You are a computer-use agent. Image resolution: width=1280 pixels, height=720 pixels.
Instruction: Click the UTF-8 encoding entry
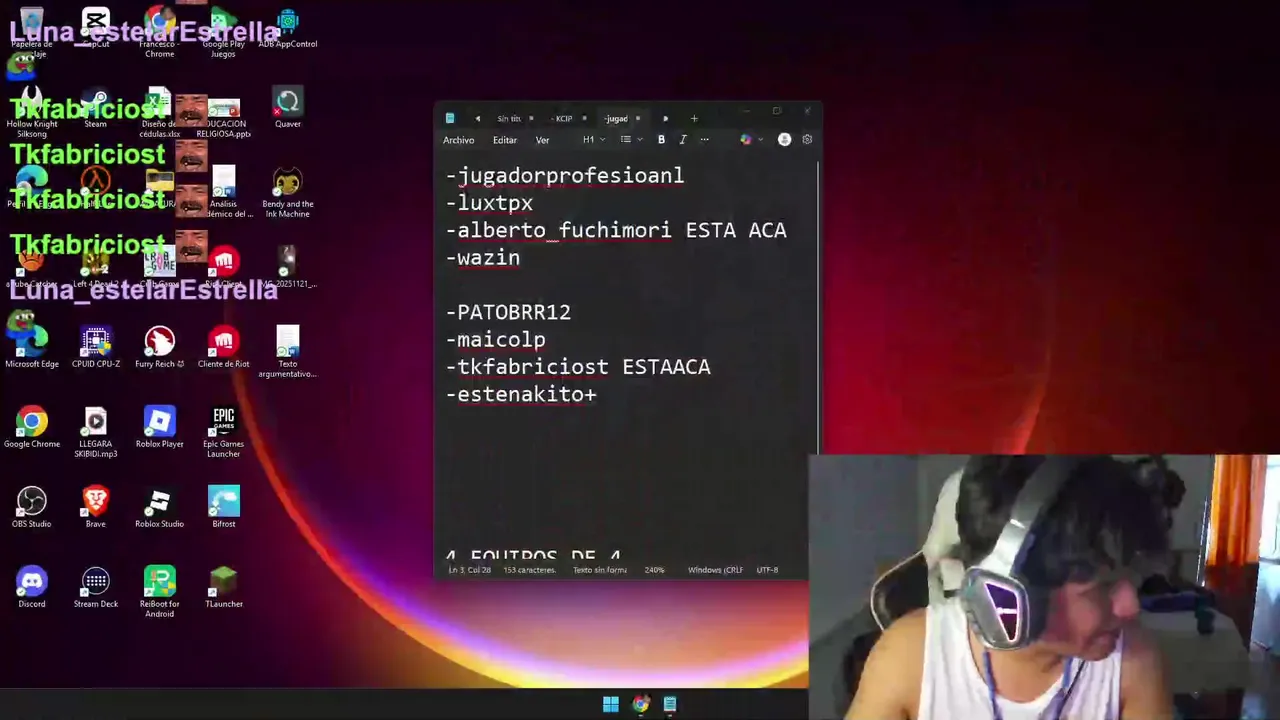pyautogui.click(x=767, y=570)
